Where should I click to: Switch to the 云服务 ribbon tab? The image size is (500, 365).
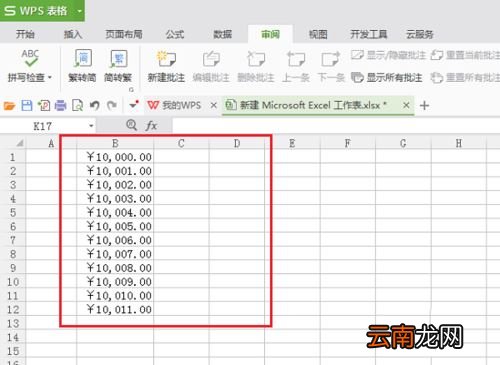[x=419, y=34]
